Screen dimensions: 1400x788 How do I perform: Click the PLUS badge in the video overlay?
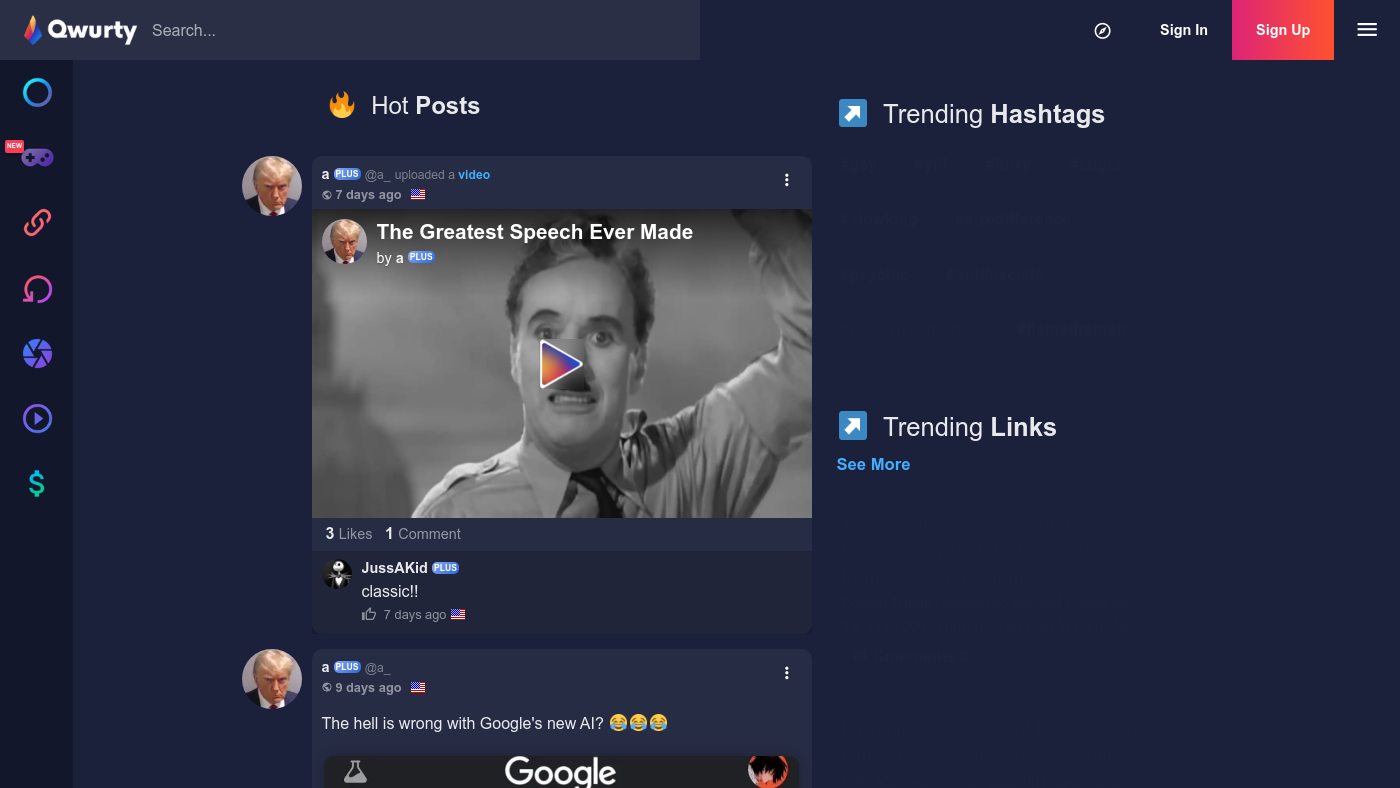421,257
